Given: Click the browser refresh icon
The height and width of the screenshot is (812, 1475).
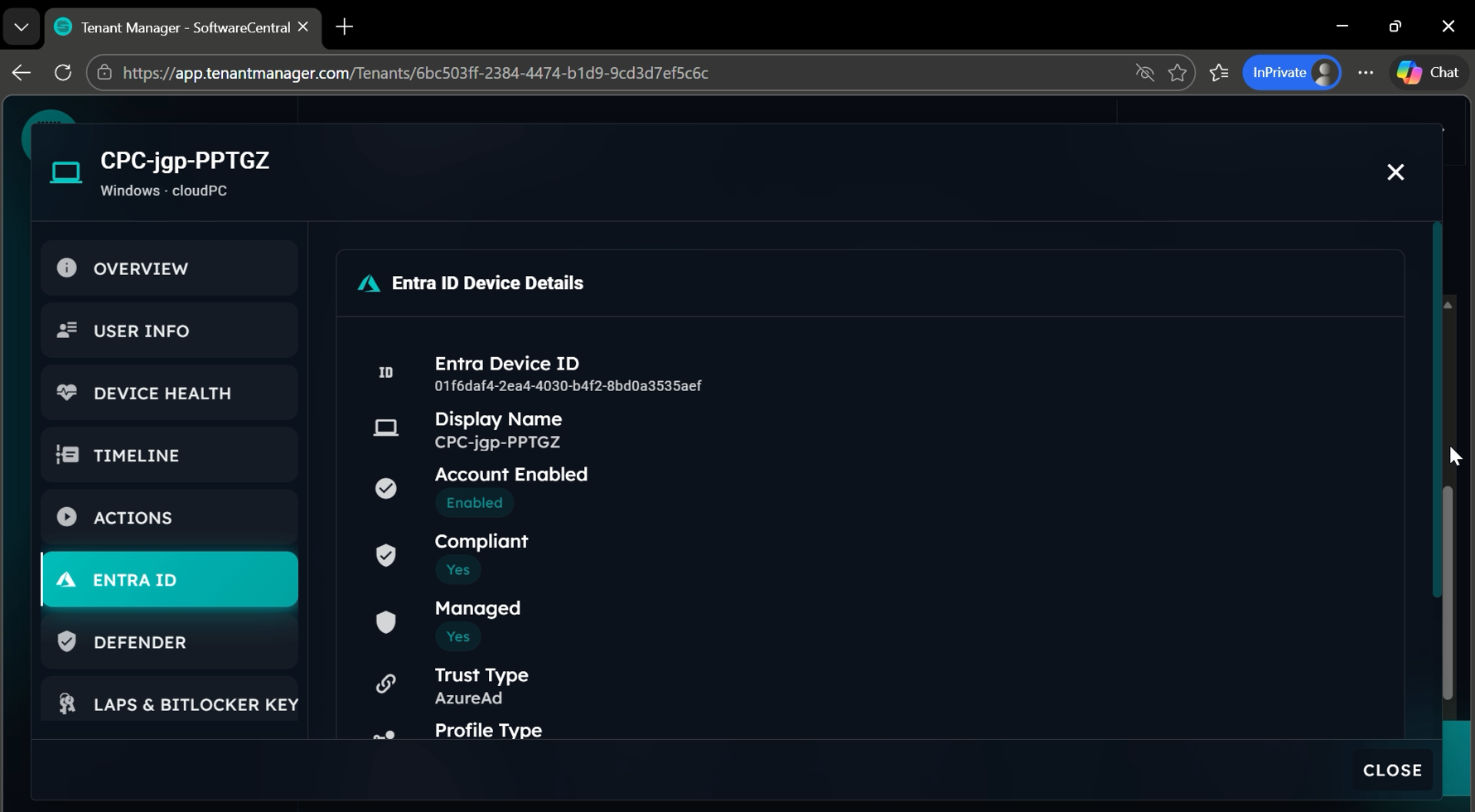Looking at the screenshot, I should (x=63, y=73).
